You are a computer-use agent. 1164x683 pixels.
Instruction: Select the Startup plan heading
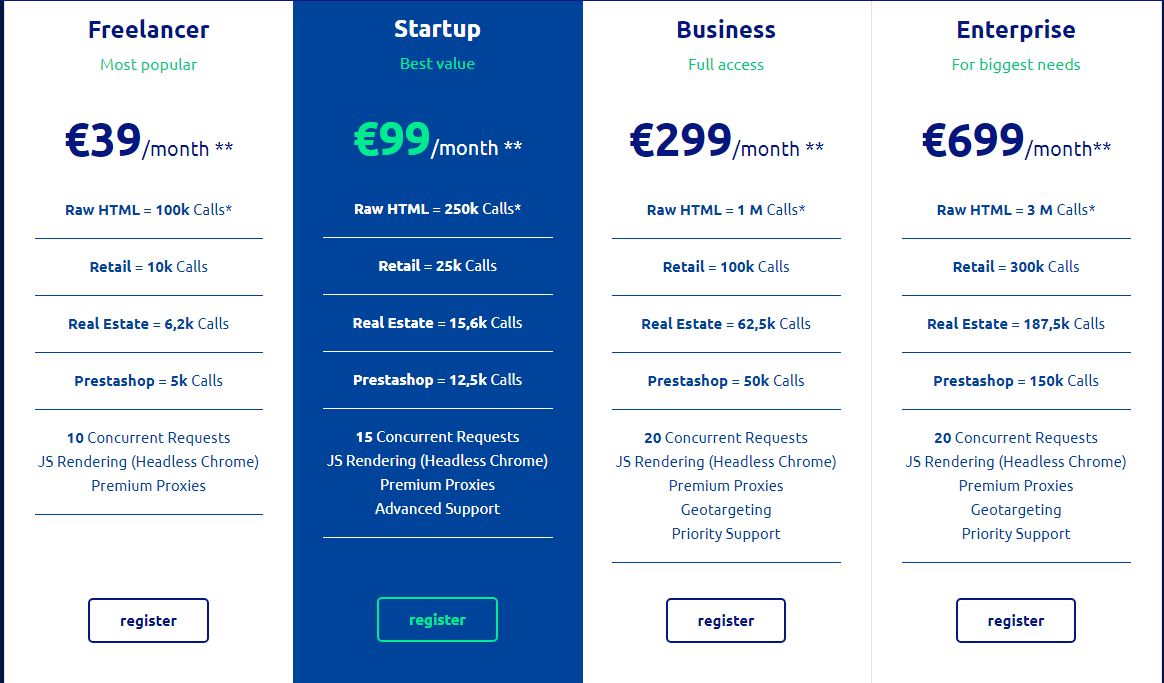437,29
